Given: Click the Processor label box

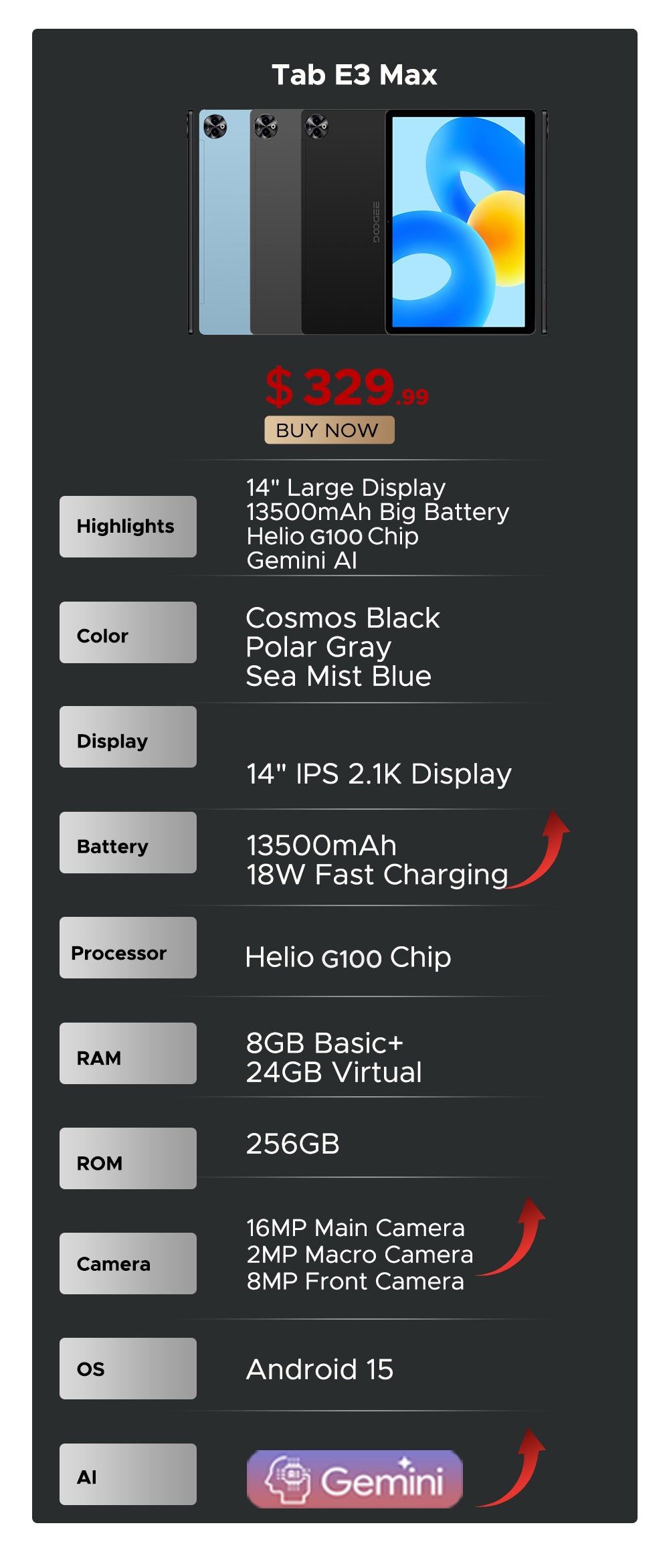Looking at the screenshot, I should point(128,948).
